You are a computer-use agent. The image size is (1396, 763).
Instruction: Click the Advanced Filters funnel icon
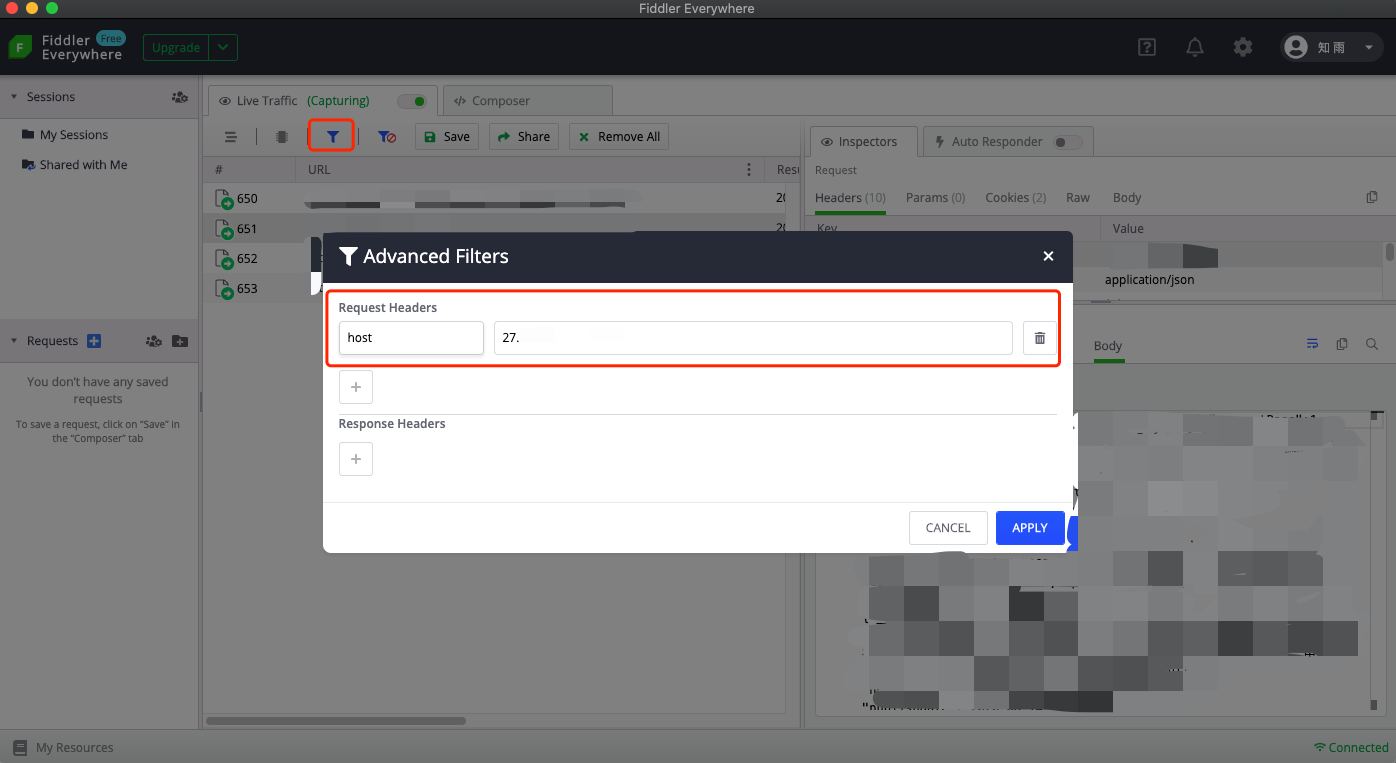pyautogui.click(x=333, y=136)
